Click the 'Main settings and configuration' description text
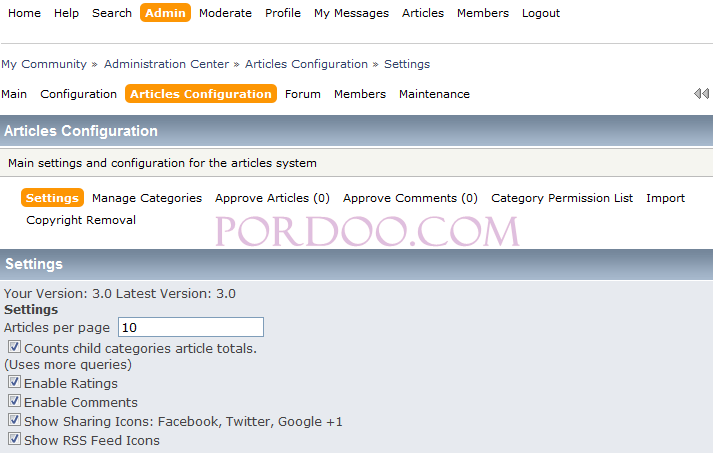The height and width of the screenshot is (453, 713). [162, 163]
